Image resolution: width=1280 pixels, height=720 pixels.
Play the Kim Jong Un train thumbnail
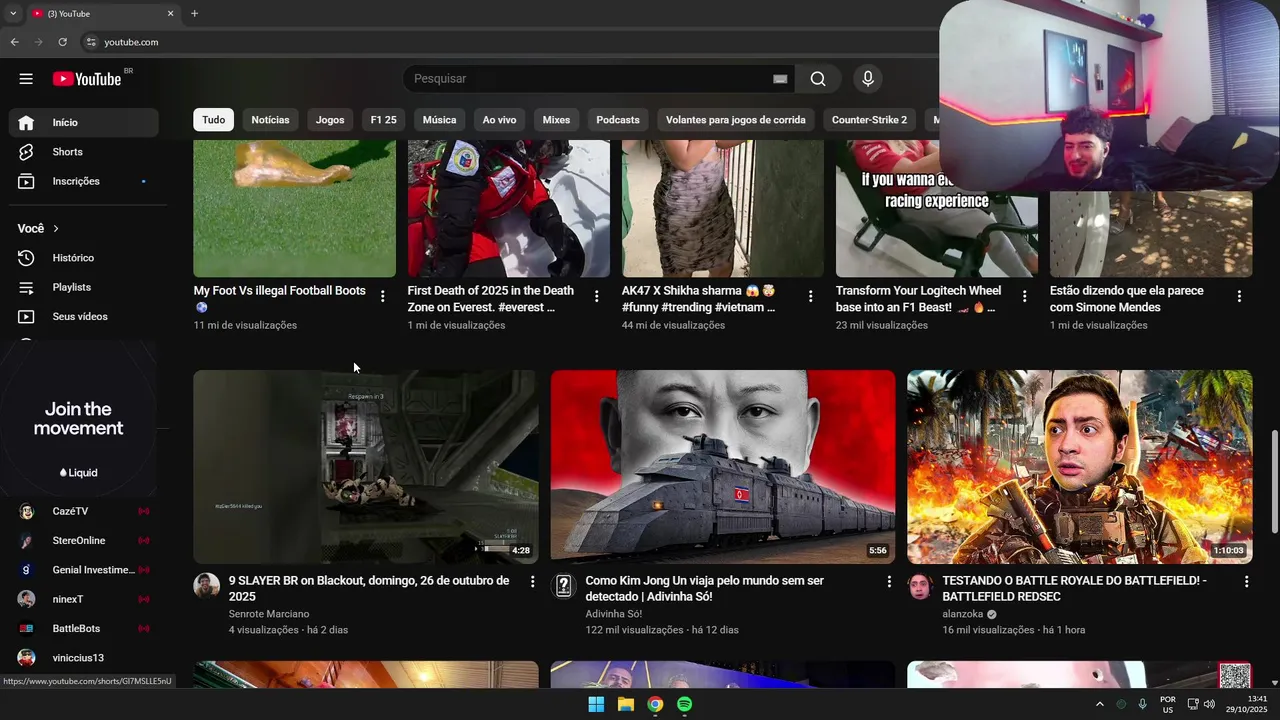723,467
